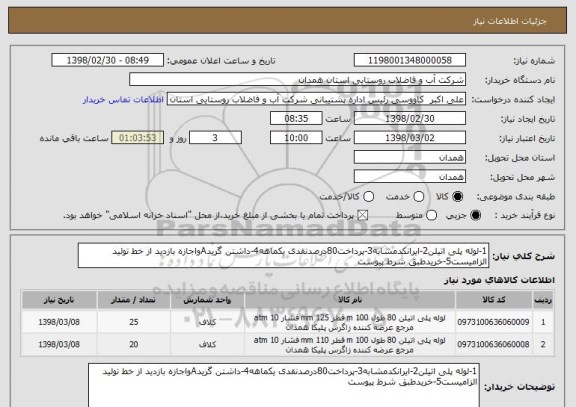
Task: Click the واحد شمارش column header
Action: (x=208, y=300)
